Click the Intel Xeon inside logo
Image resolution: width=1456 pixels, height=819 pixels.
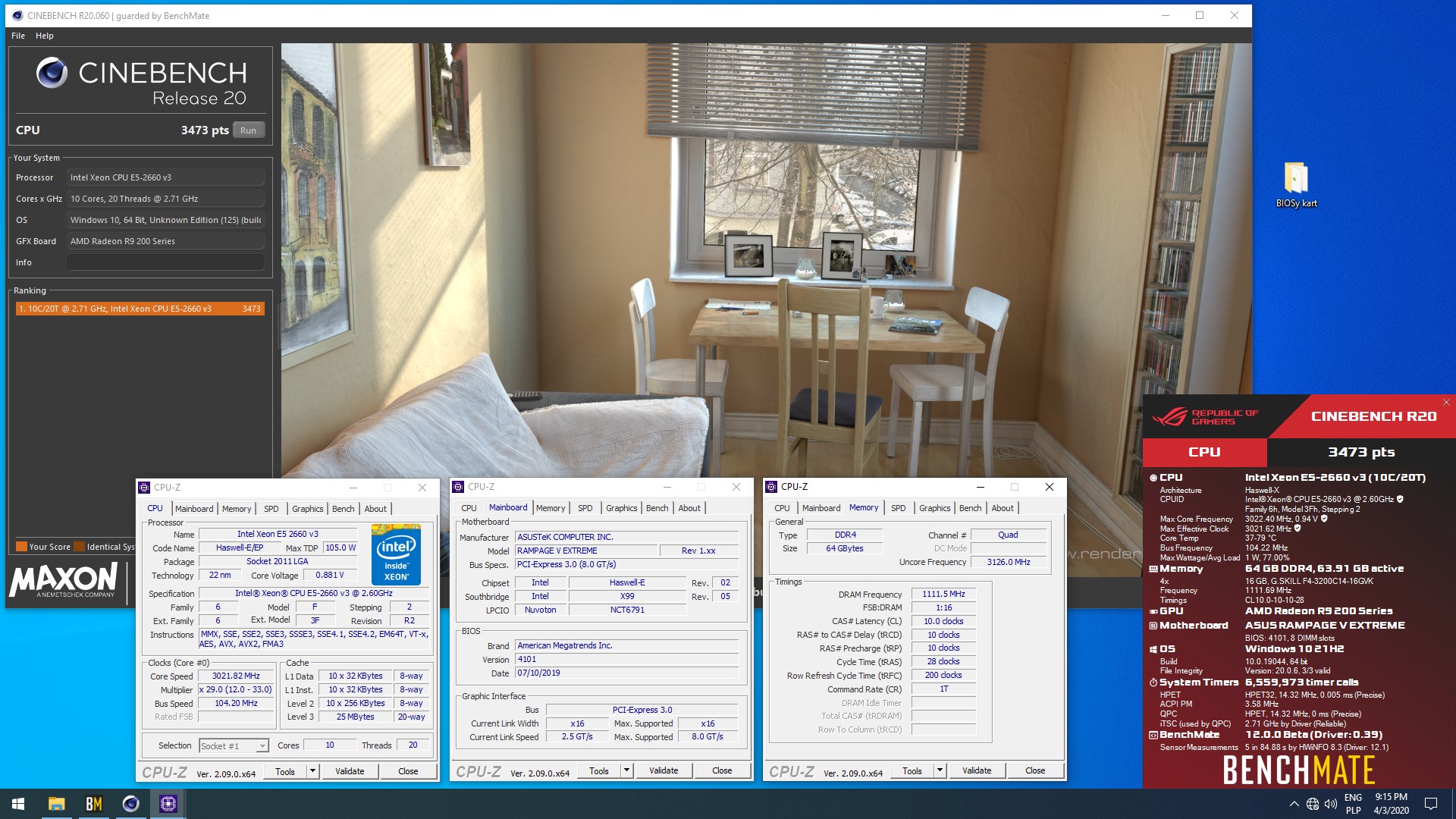coord(396,554)
